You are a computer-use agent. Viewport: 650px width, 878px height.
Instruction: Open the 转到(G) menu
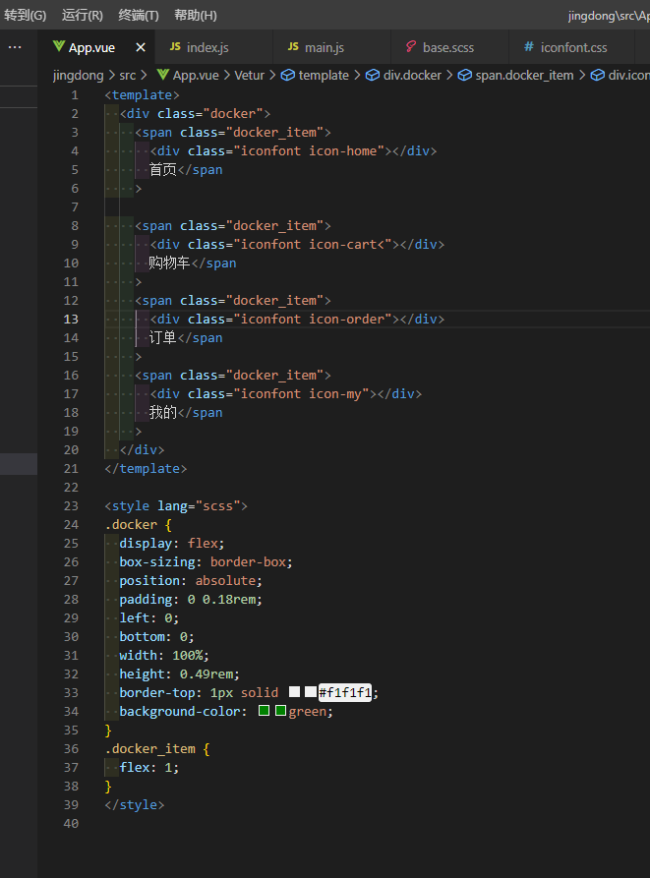tap(25, 15)
